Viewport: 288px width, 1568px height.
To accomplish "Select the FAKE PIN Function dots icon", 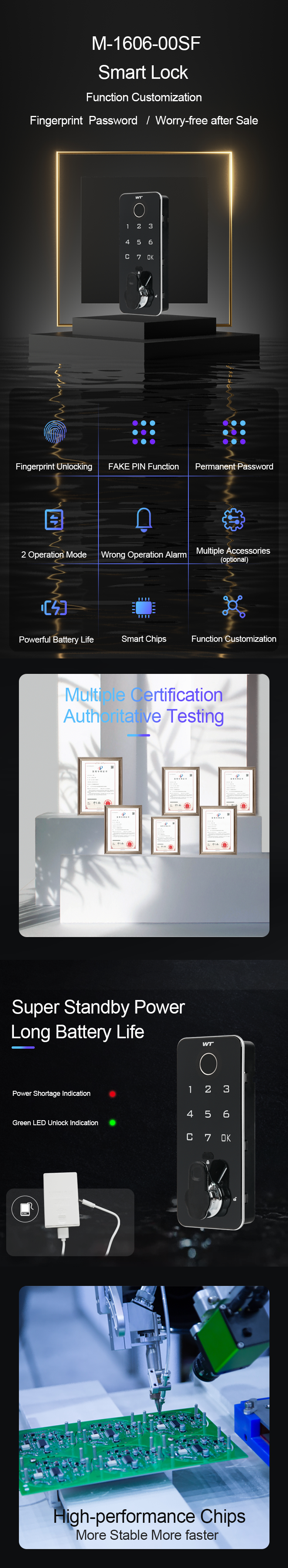I will click(143, 432).
